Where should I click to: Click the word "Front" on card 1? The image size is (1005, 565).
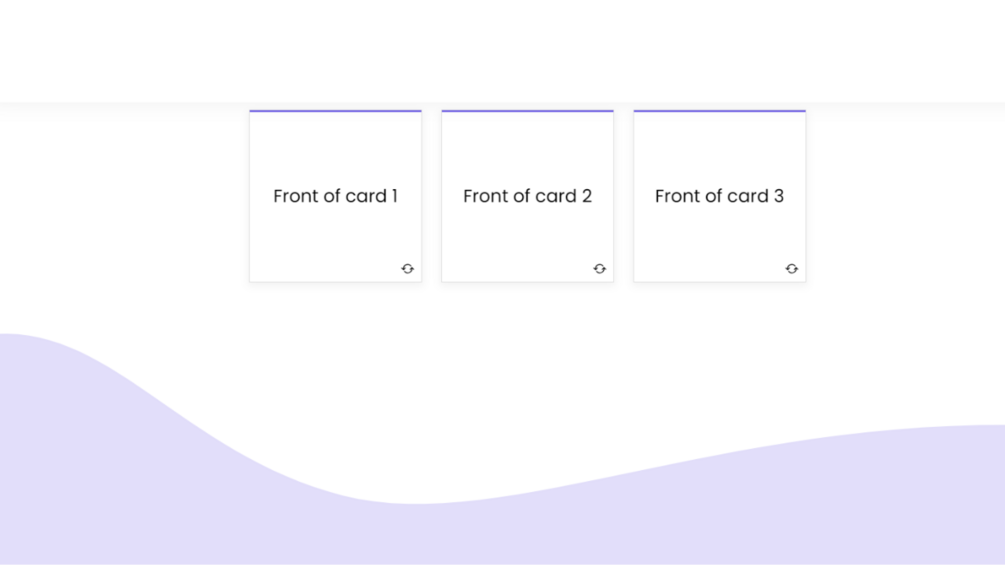click(294, 196)
